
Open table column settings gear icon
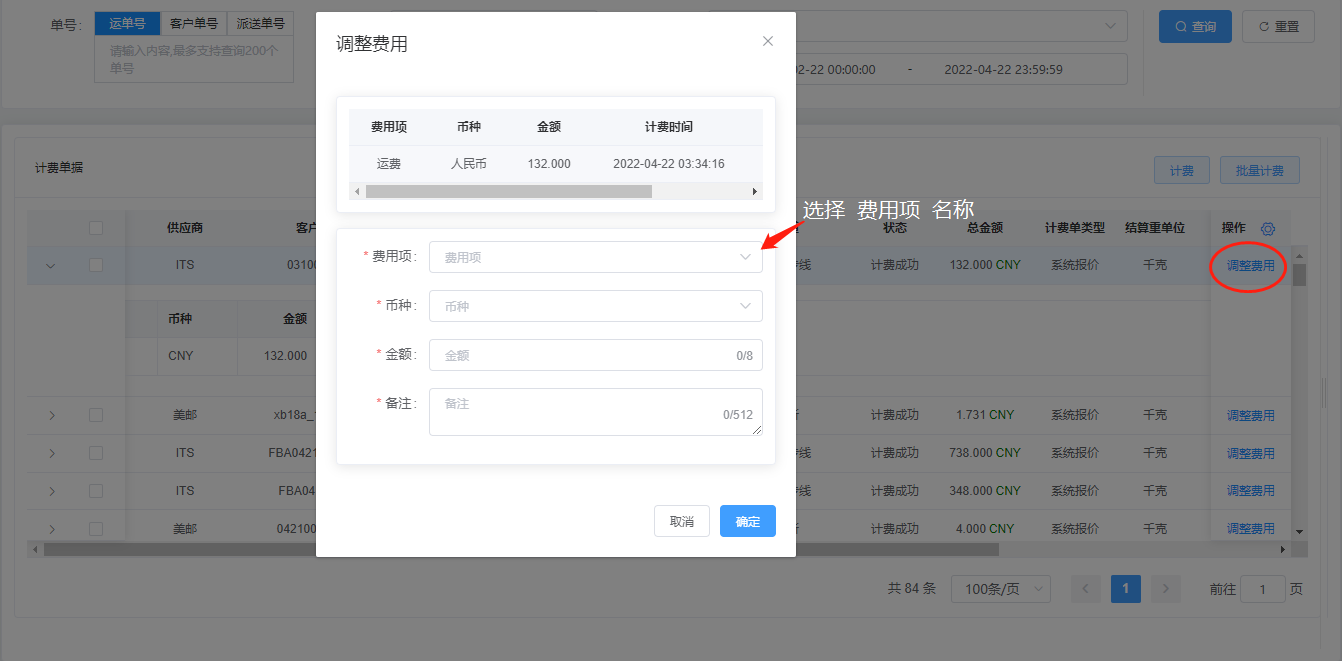(x=1268, y=229)
